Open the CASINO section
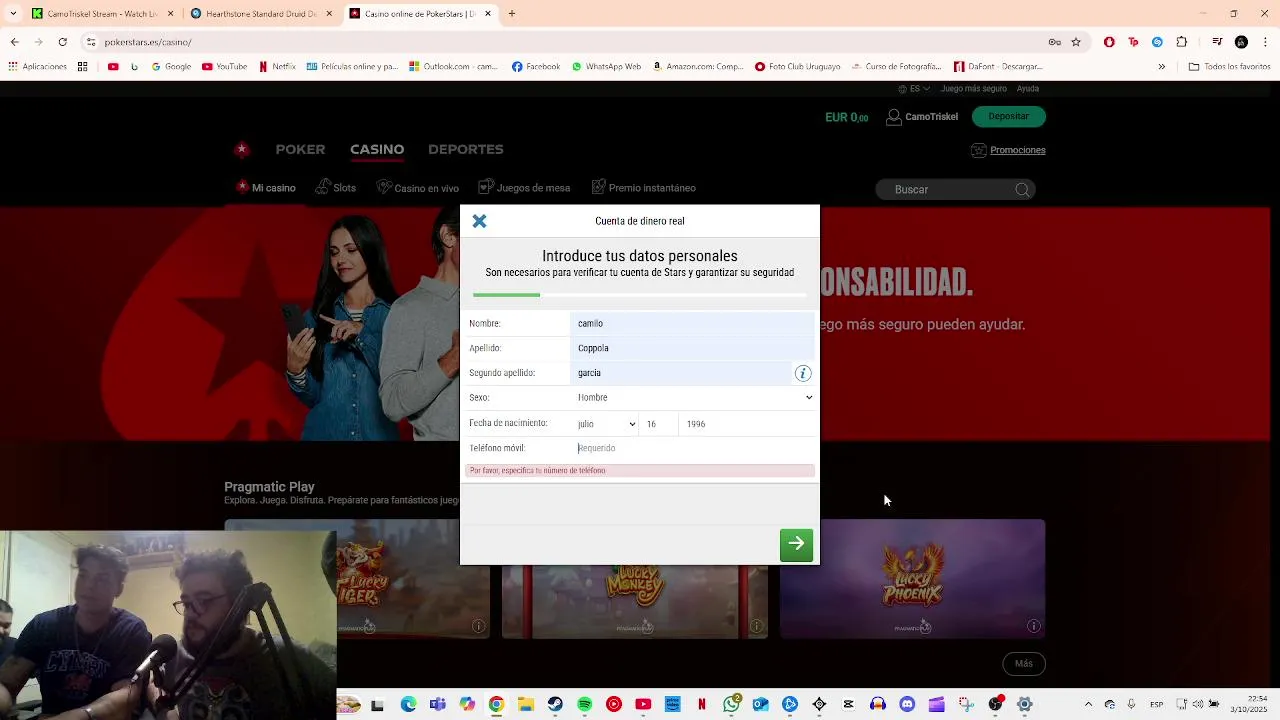This screenshot has width=1280, height=720. click(x=377, y=149)
